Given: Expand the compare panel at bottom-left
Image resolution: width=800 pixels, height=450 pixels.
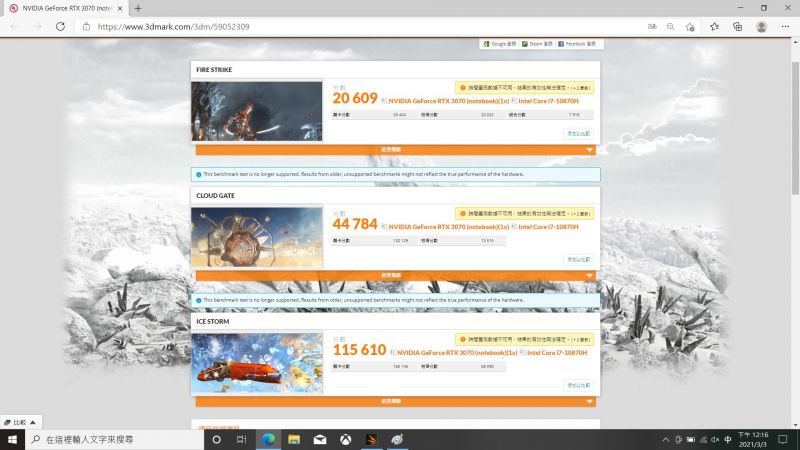Looking at the screenshot, I should pos(20,422).
